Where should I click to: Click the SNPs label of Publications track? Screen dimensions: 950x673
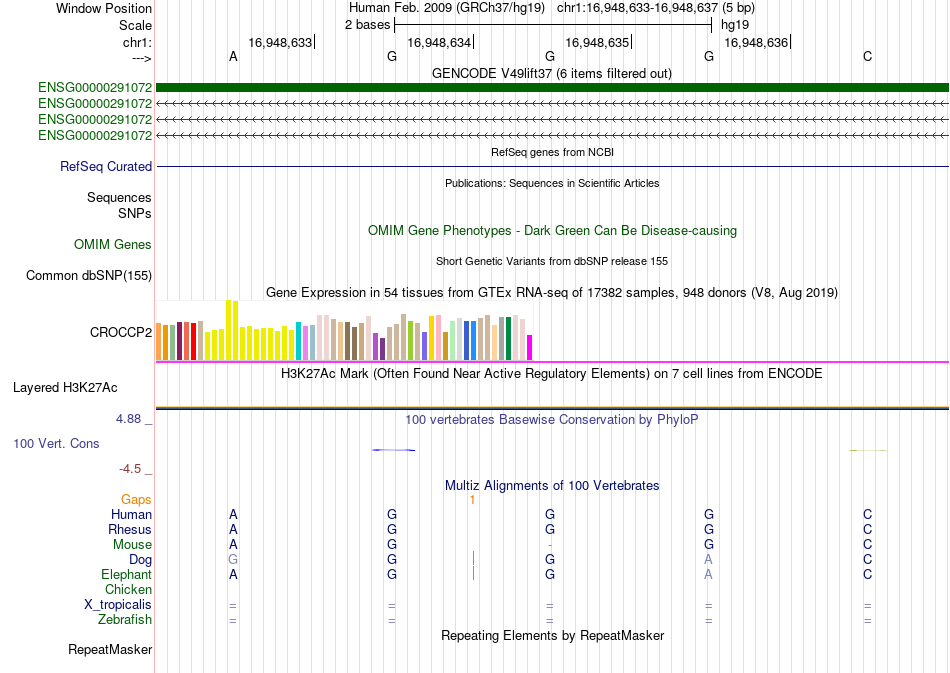135,213
